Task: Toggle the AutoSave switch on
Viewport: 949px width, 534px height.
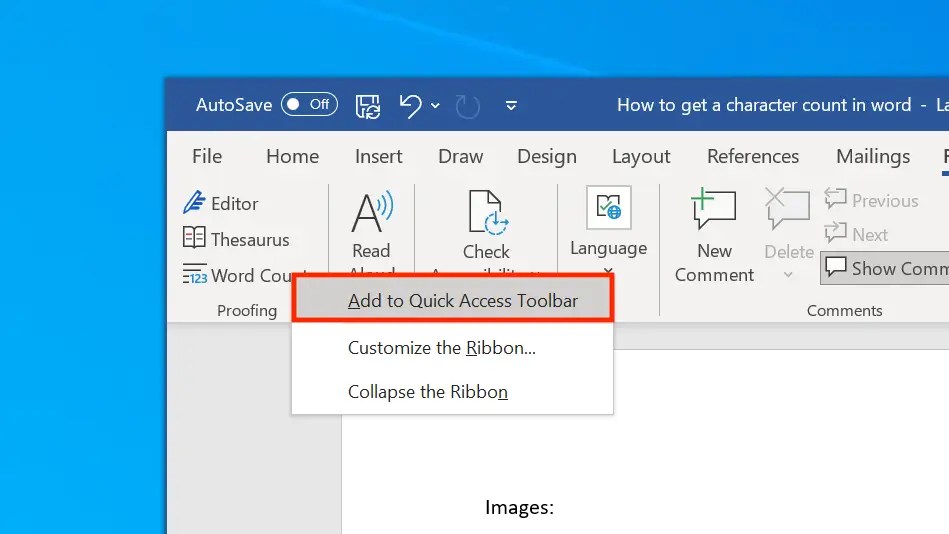Action: click(x=309, y=105)
